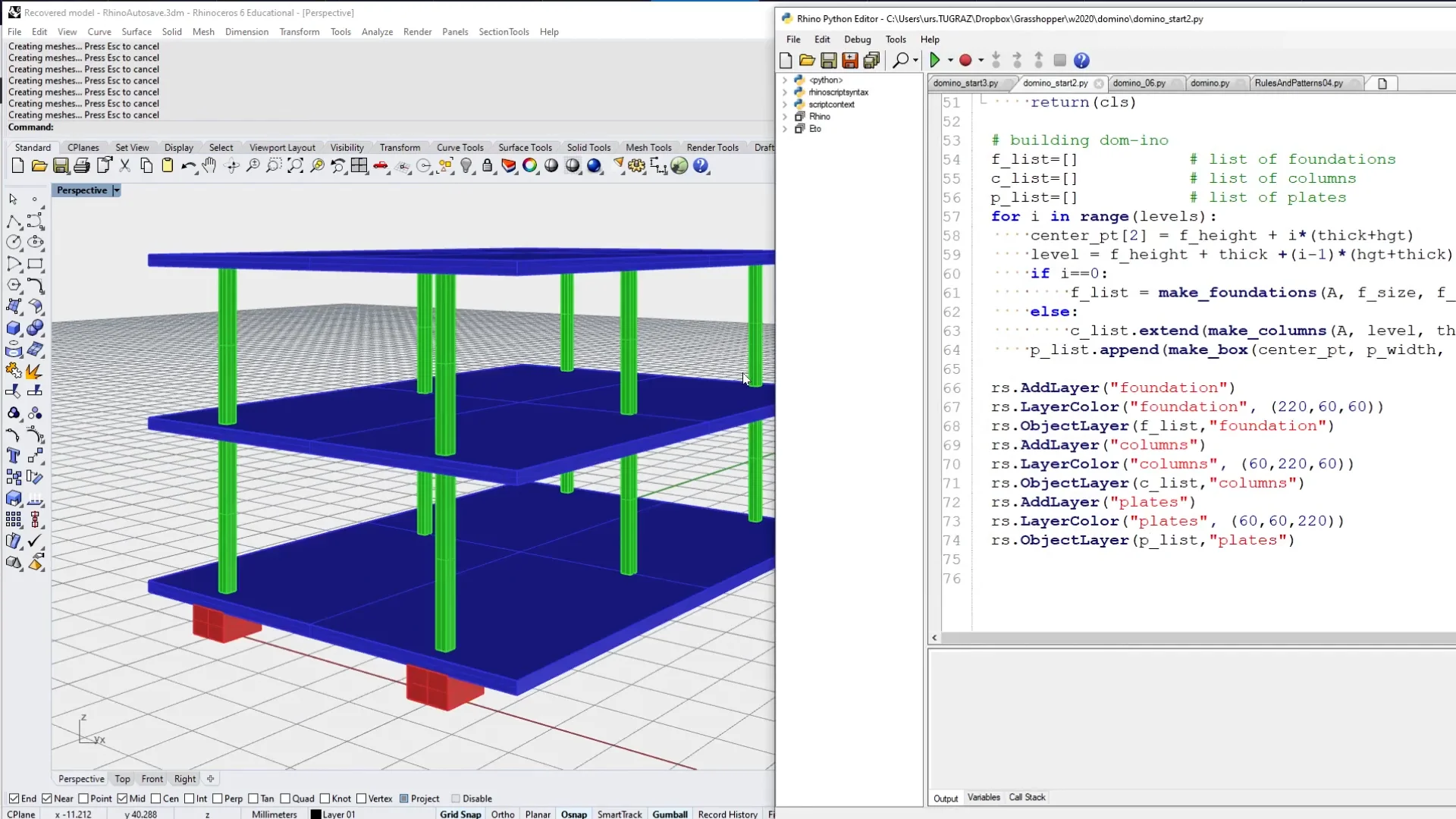Click the Save All icon in Python Editor
The image size is (1456, 819).
pyautogui.click(x=871, y=60)
